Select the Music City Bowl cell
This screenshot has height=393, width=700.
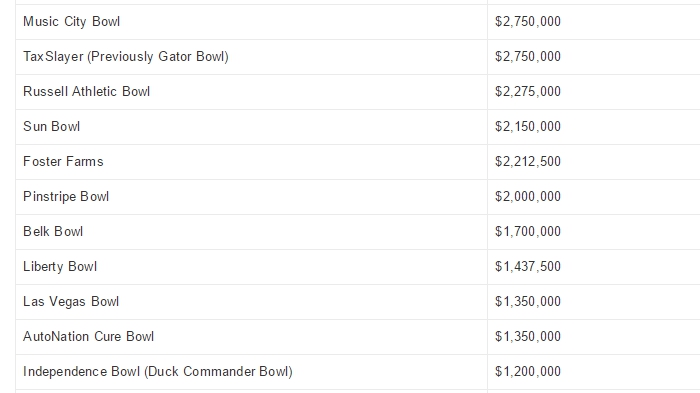(251, 22)
